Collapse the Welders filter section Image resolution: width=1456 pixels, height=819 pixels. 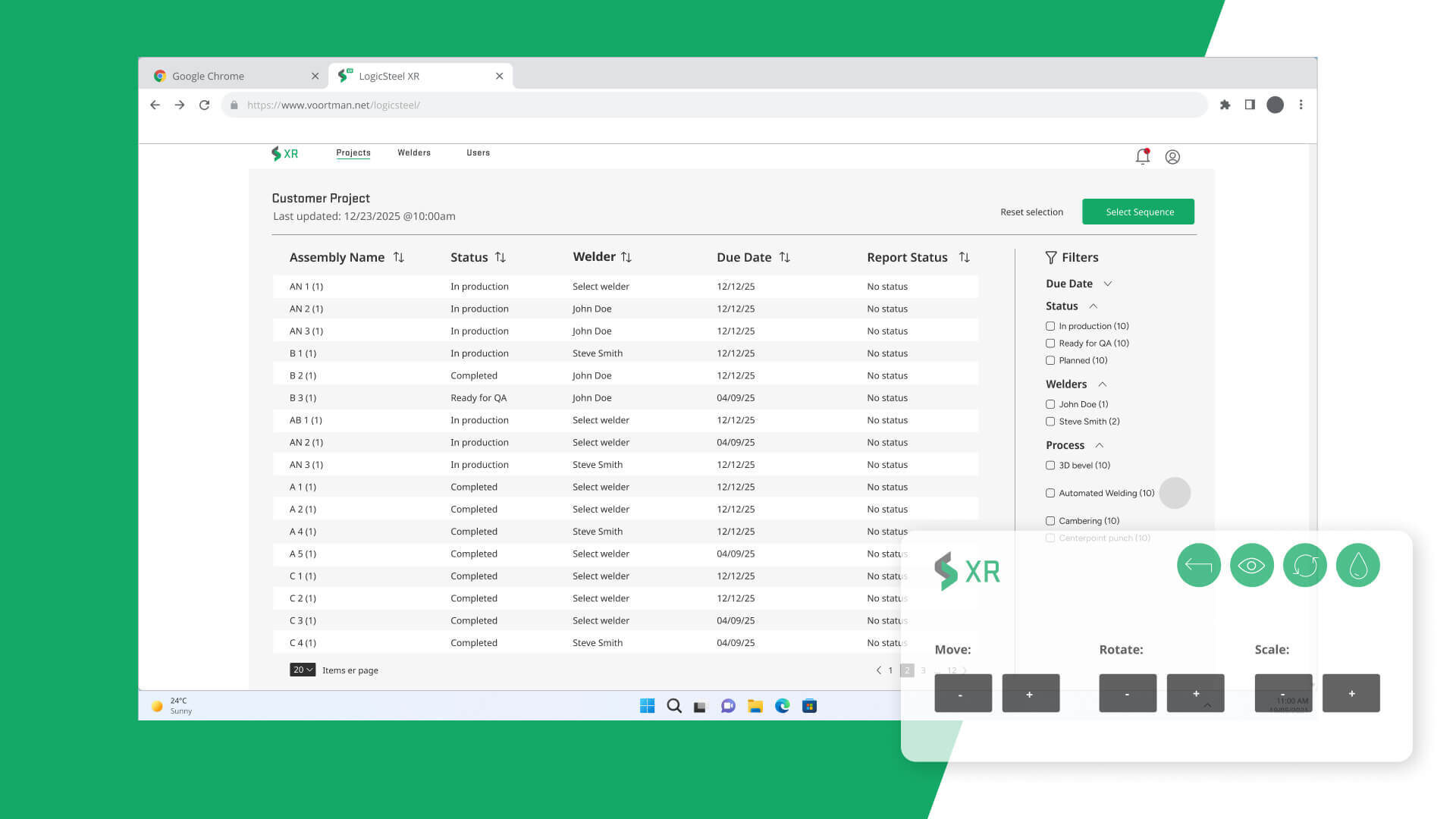click(1103, 384)
